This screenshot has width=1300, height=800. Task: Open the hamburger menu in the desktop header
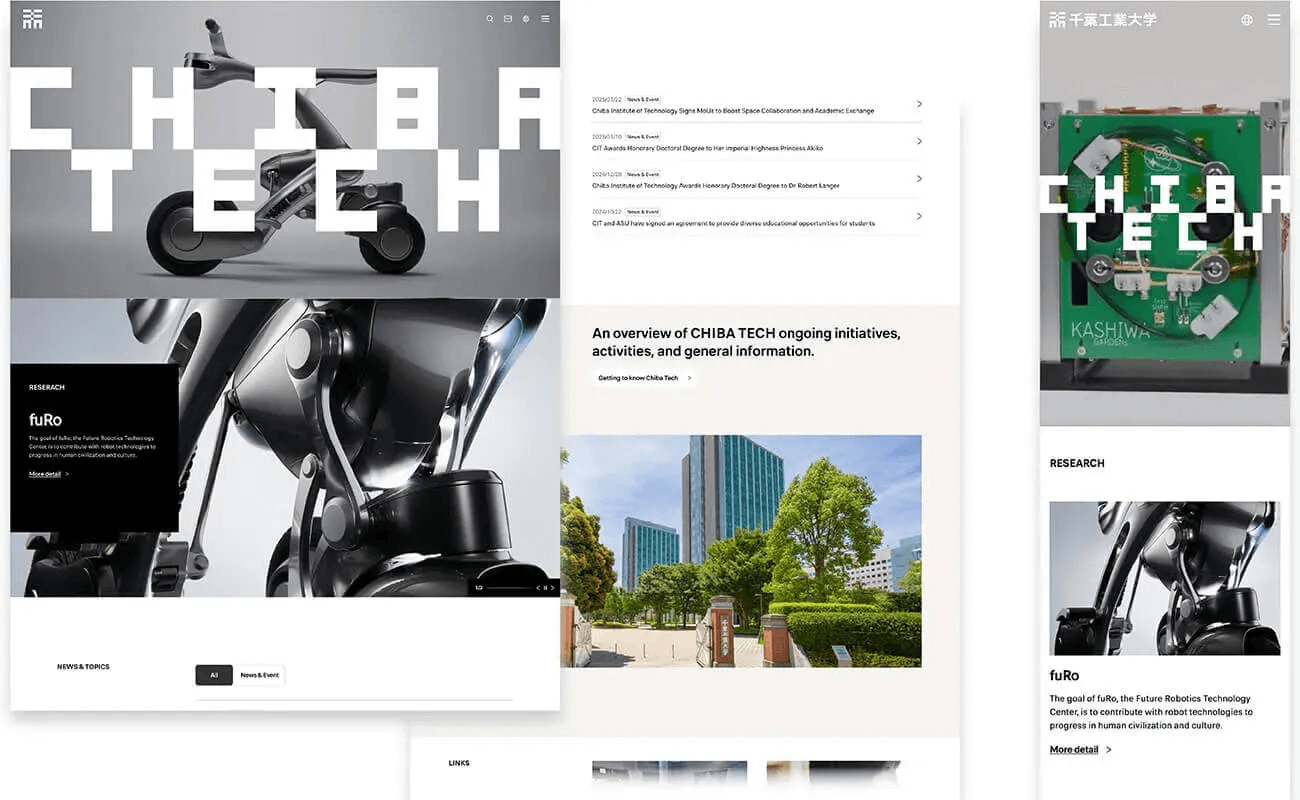tap(546, 19)
